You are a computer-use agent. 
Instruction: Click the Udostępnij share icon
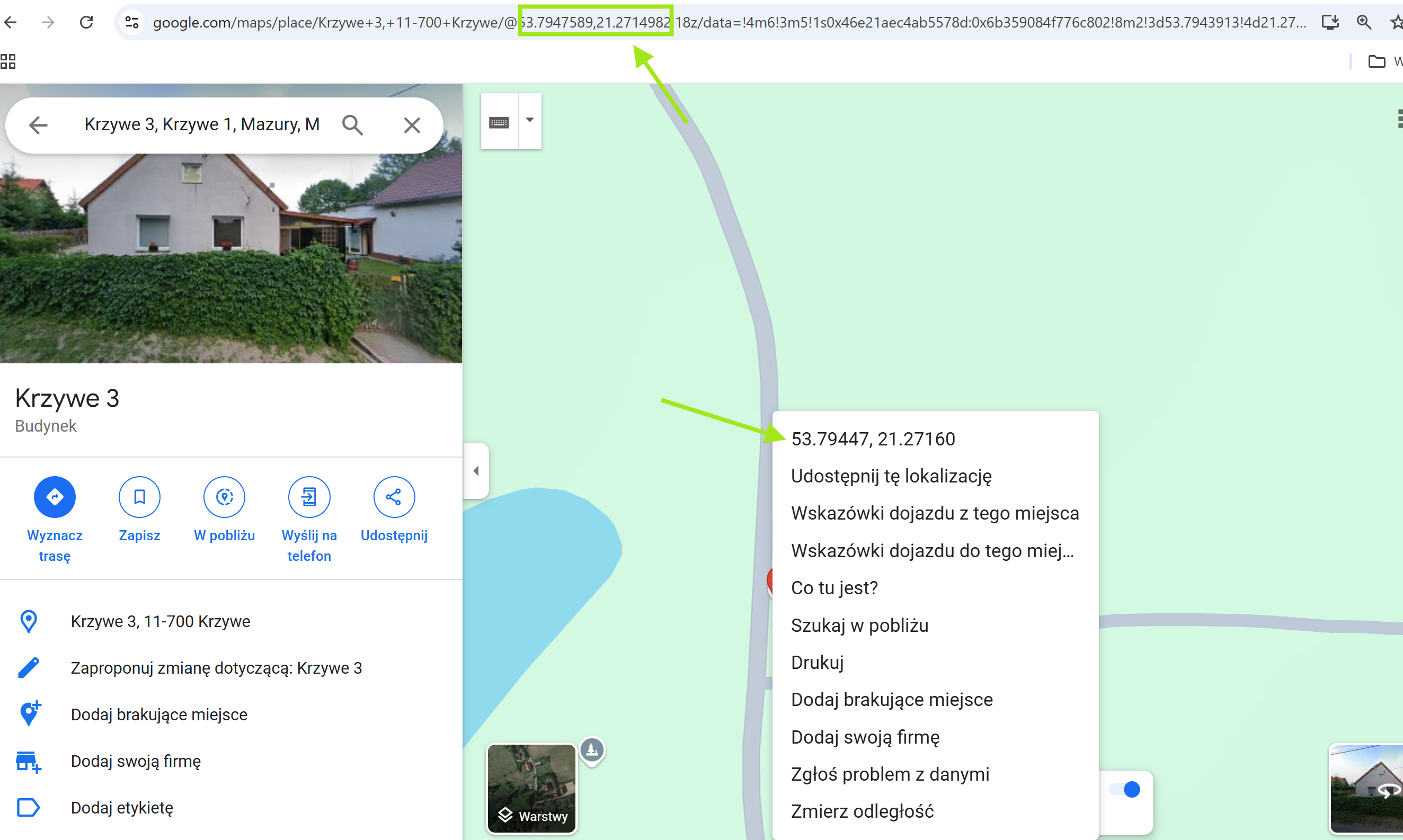pyautogui.click(x=394, y=497)
